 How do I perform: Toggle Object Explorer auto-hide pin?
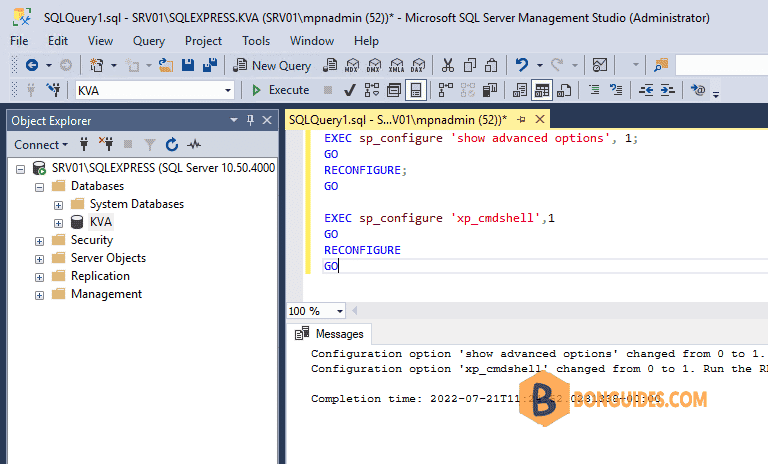[250, 120]
